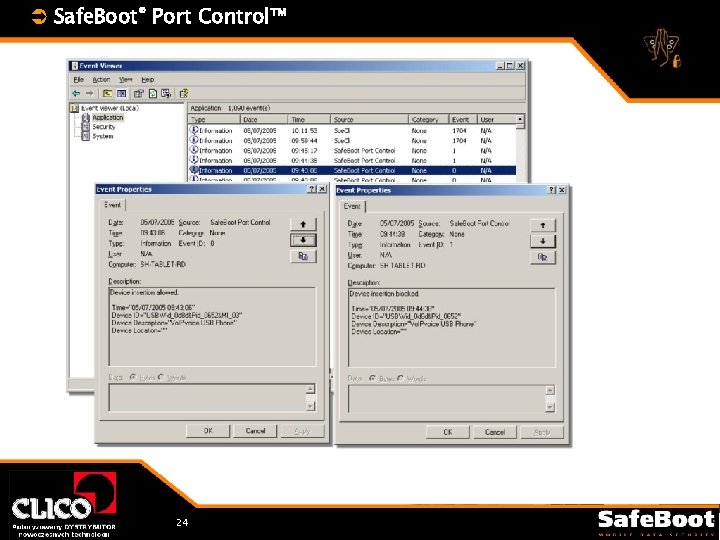The width and height of the screenshot is (720, 540).
Task: Click Apply in the 'insertion blocked' dialog
Action: tap(542, 432)
